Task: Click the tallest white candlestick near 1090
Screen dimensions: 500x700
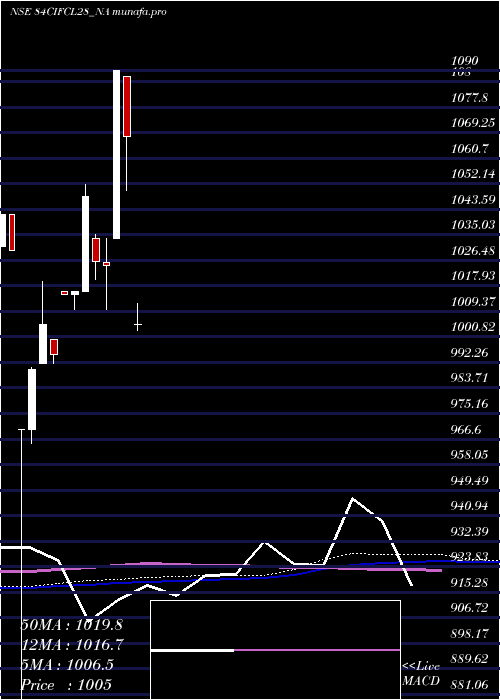Action: pyautogui.click(x=116, y=154)
